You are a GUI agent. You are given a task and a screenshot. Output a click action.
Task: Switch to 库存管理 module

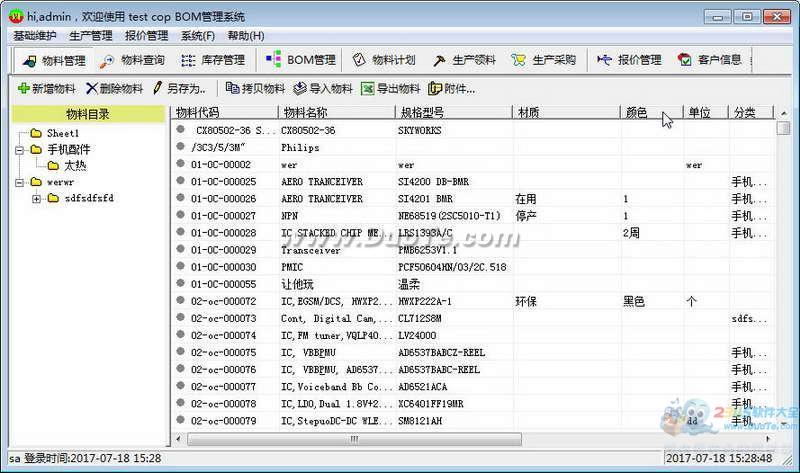[213, 60]
